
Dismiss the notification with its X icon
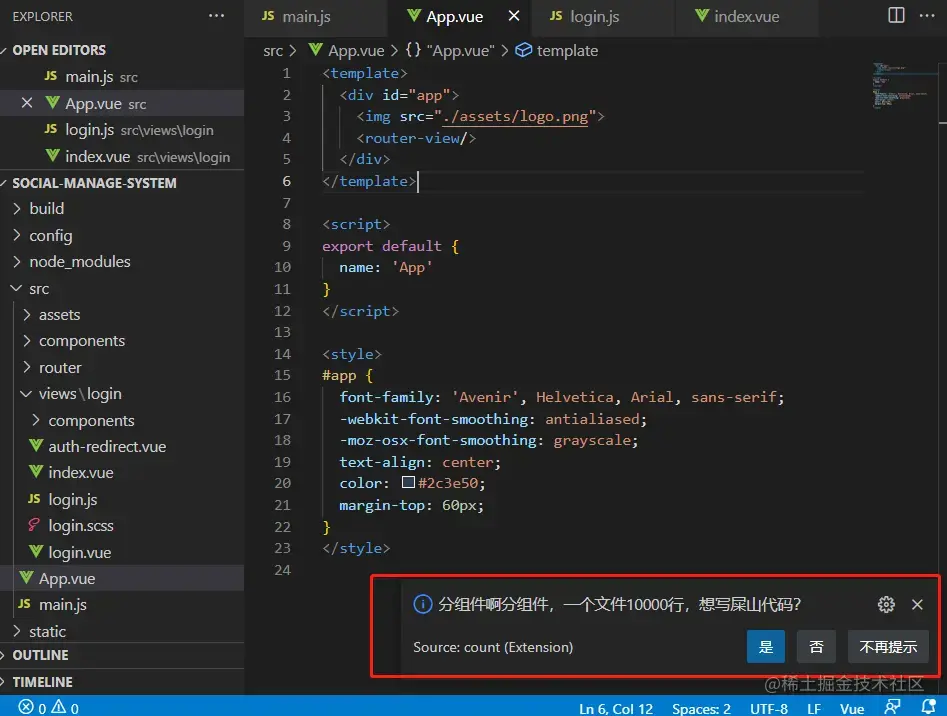[x=917, y=604]
